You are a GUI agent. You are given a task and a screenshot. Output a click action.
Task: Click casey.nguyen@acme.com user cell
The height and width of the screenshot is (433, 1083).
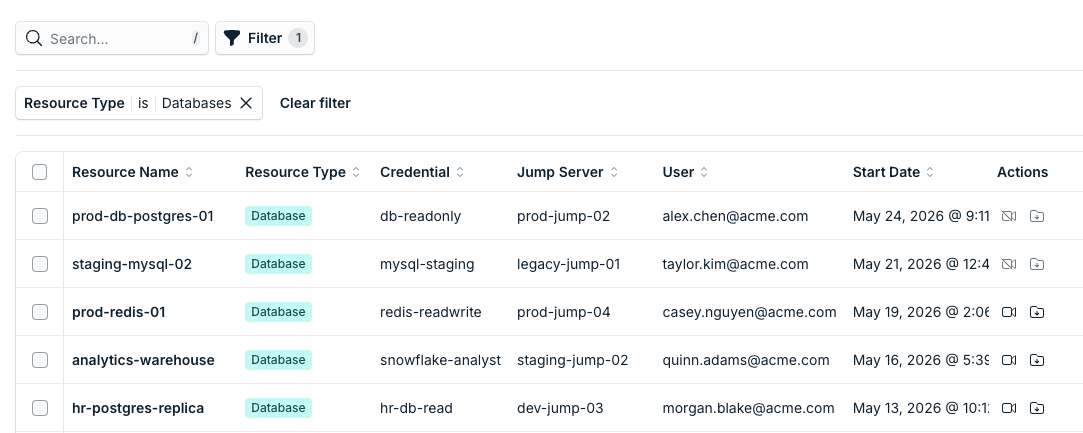coord(749,312)
